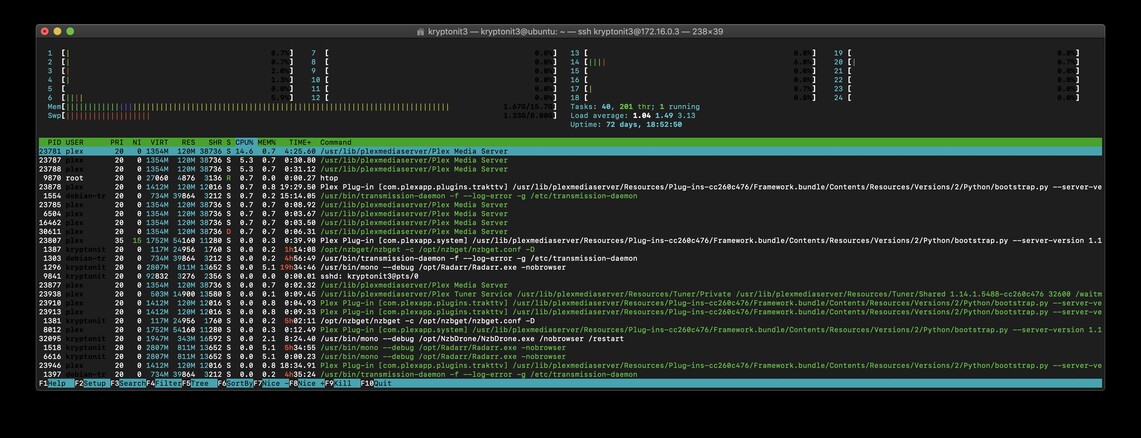
Task: Select trakttv plug-in row PID 23878
Action: click(570, 187)
